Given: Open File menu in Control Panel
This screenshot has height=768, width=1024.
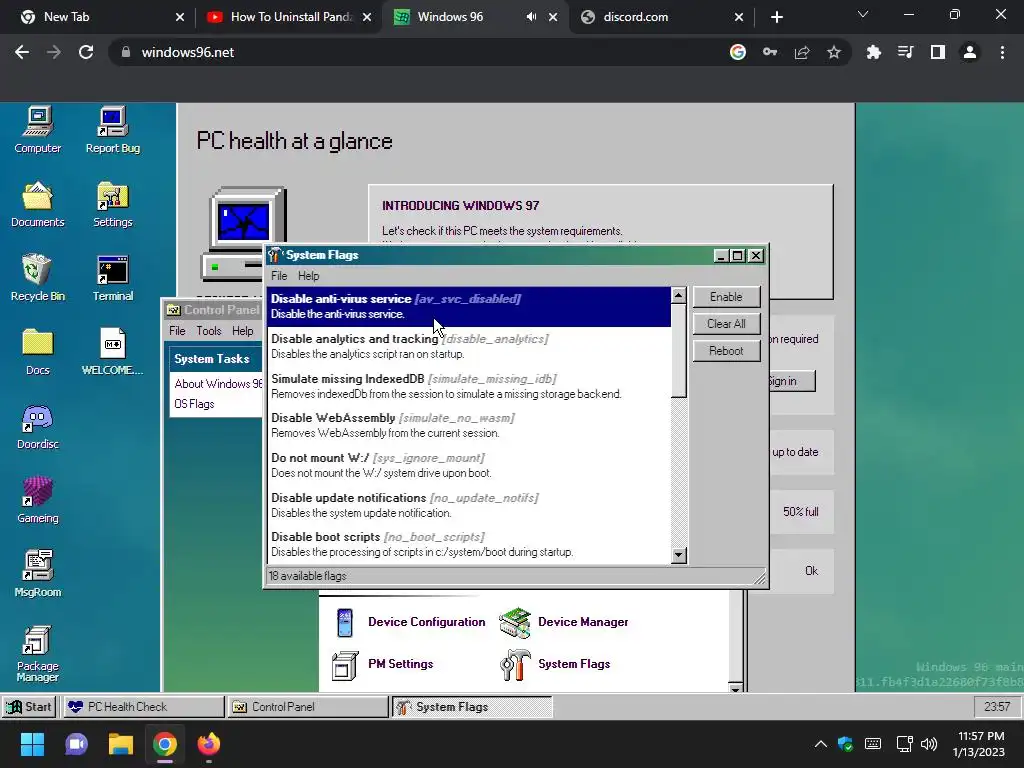Looking at the screenshot, I should pyautogui.click(x=177, y=330).
